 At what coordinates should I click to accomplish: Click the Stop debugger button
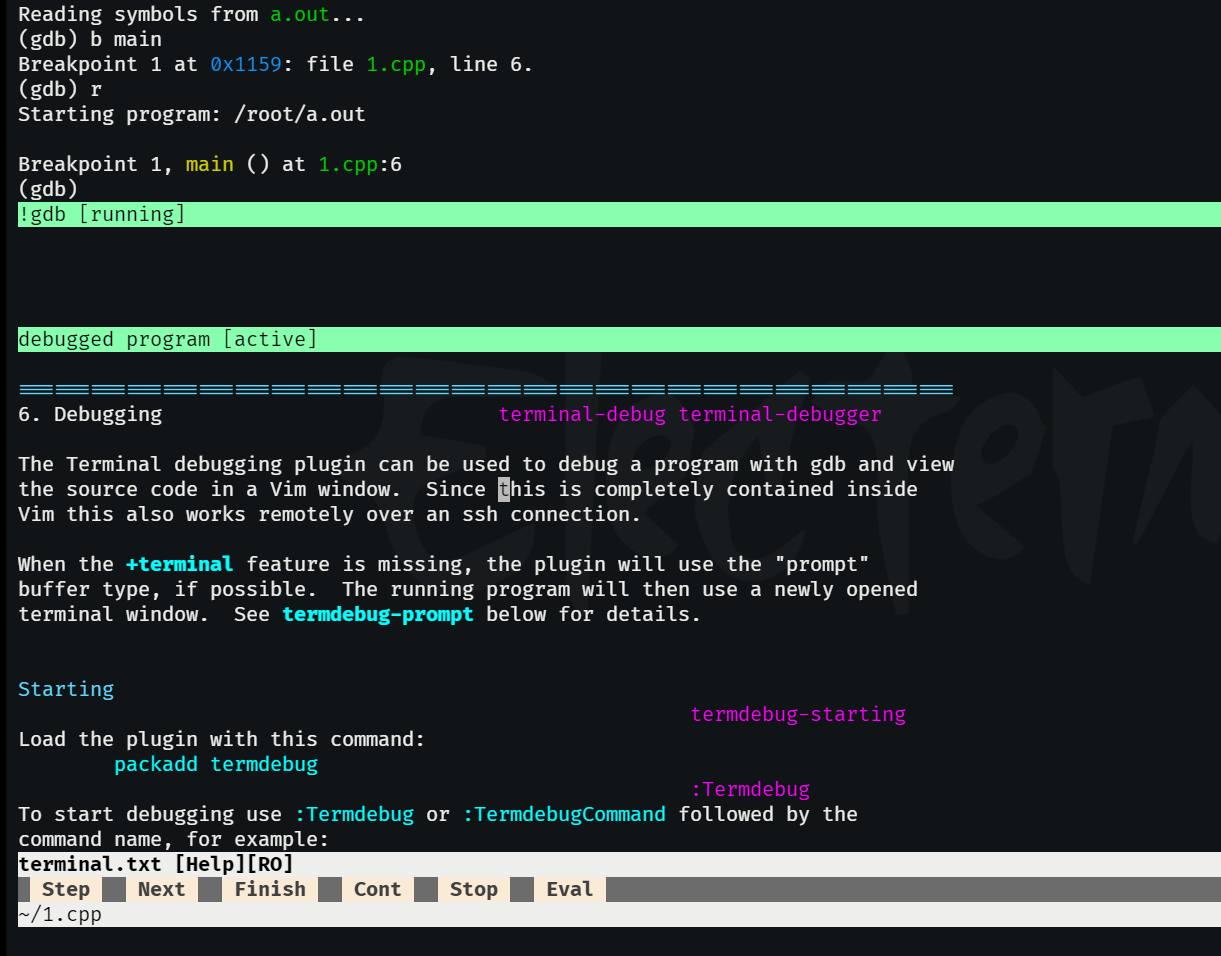[x=474, y=889]
